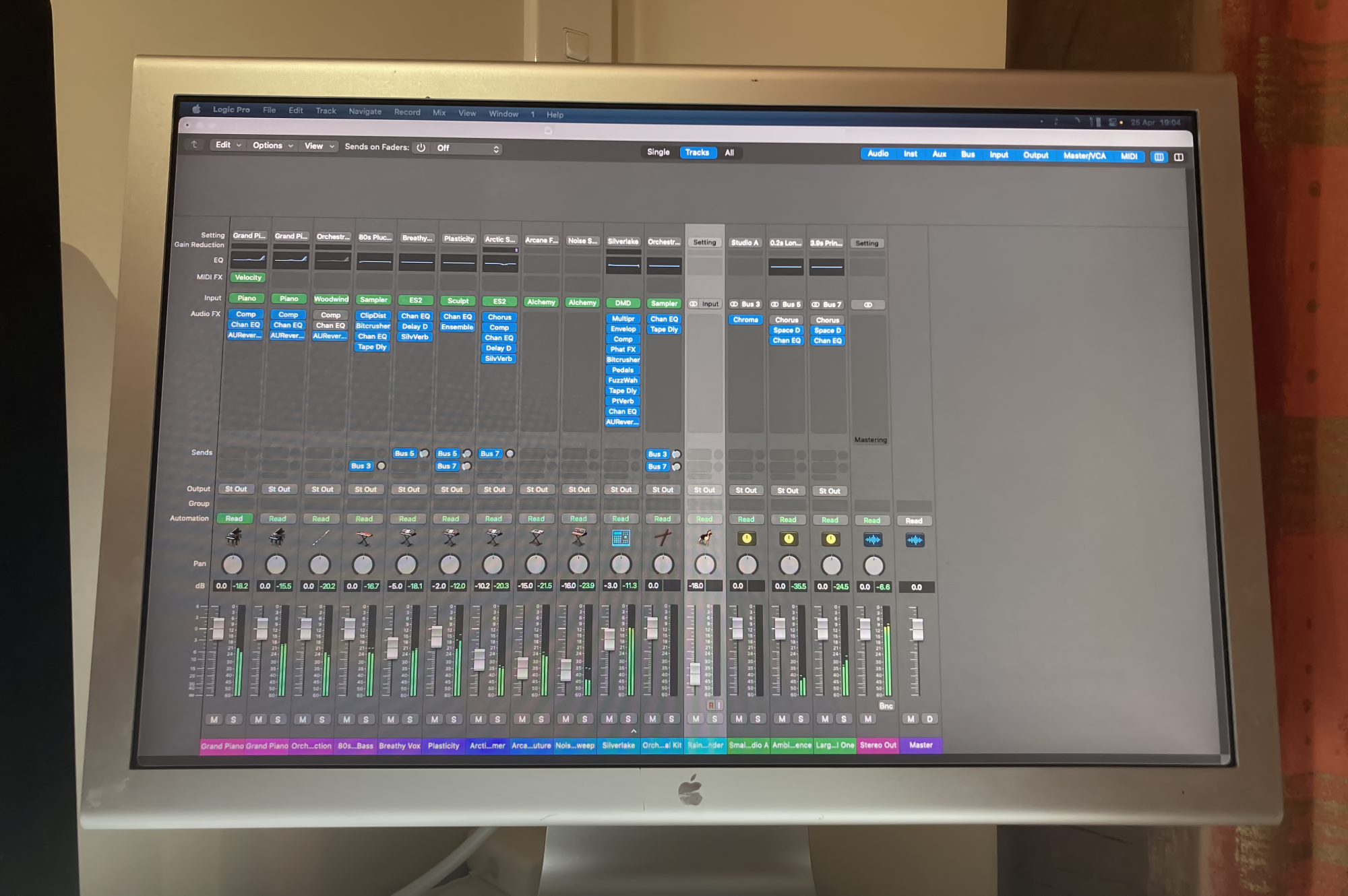The width and height of the screenshot is (1348, 896).
Task: Open the Ensemble plugin on Plasticity
Action: [458, 327]
